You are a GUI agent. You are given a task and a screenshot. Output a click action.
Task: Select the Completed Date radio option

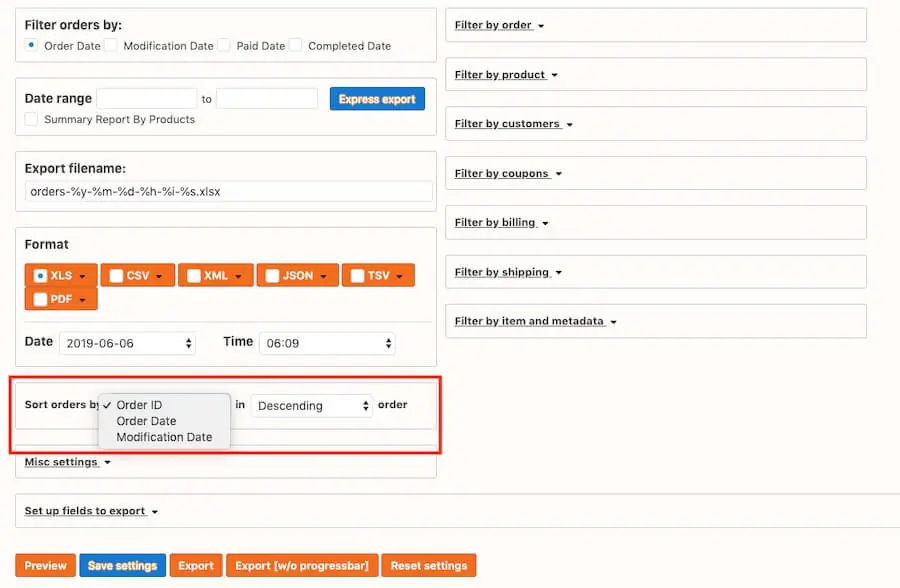point(296,45)
